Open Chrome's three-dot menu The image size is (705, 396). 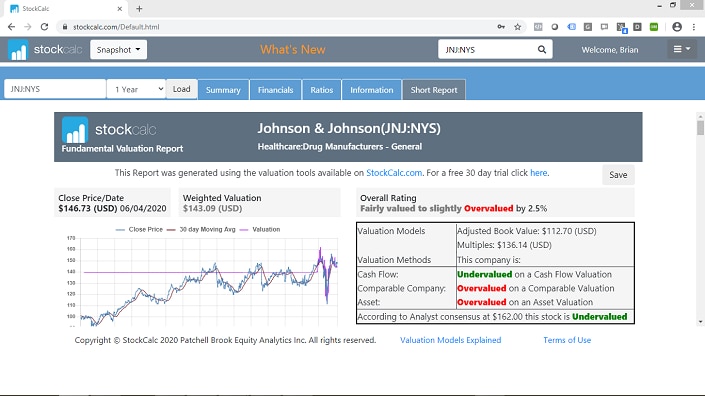[694, 27]
